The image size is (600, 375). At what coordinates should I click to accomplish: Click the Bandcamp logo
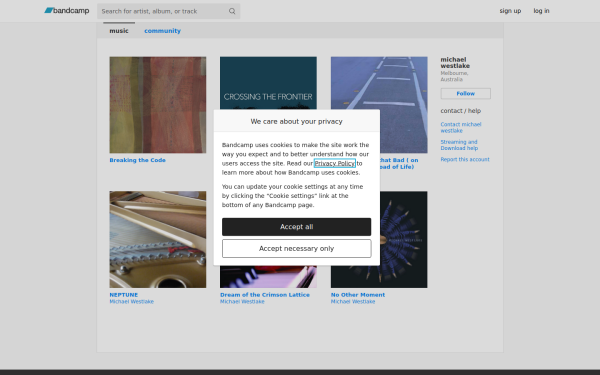pos(67,11)
